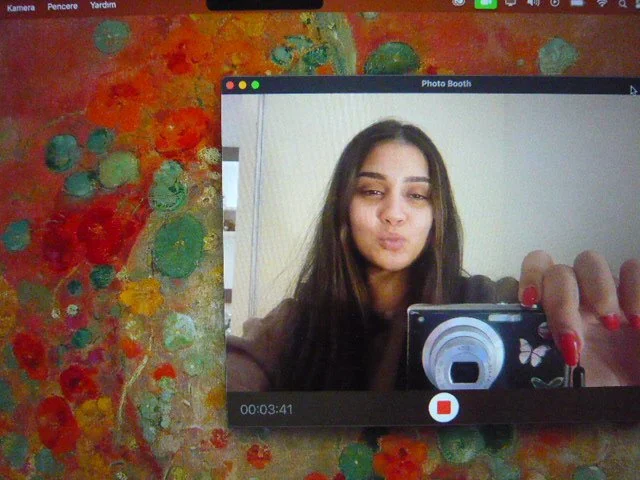The width and height of the screenshot is (640, 480).
Task: Click the green camera-in-use indicator
Action: (486, 4)
